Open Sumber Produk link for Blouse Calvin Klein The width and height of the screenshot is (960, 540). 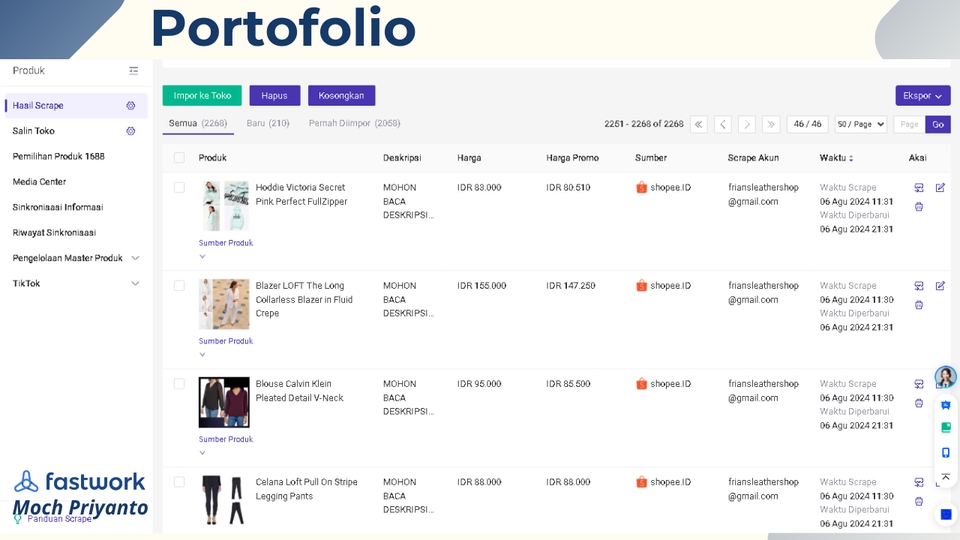(x=225, y=440)
